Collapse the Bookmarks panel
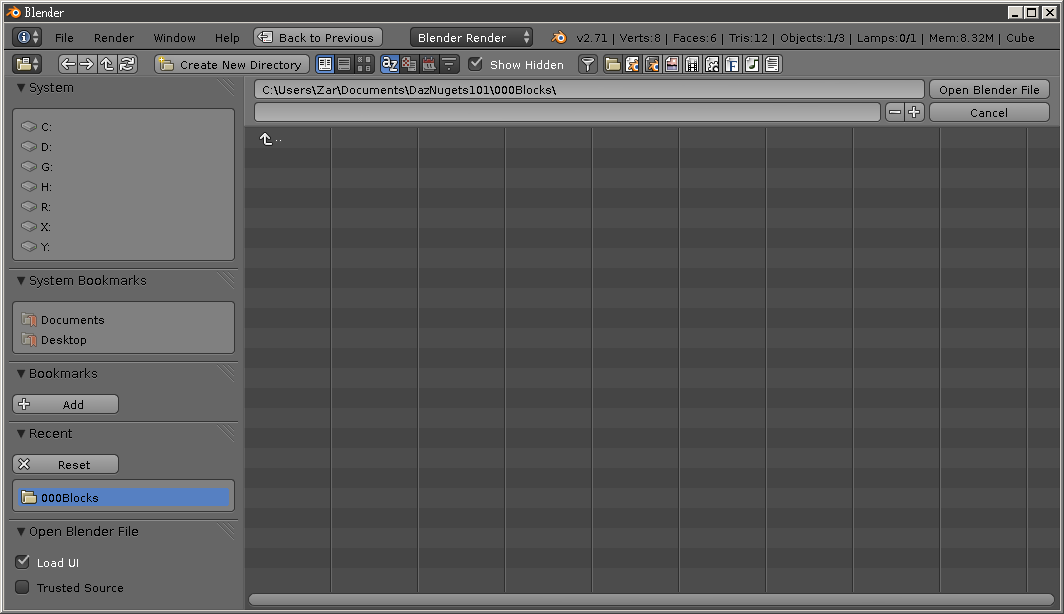 point(21,373)
